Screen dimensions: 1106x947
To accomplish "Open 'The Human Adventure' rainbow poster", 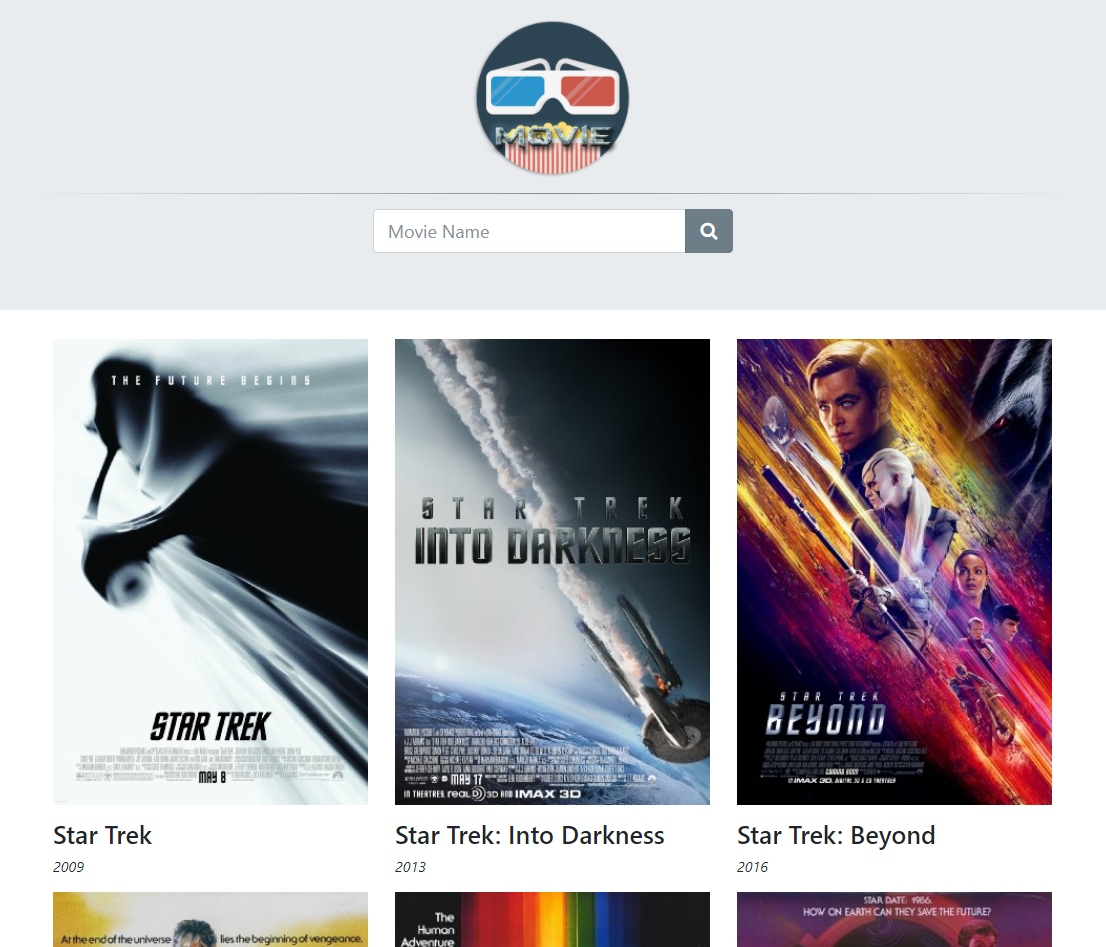I will pos(552,919).
